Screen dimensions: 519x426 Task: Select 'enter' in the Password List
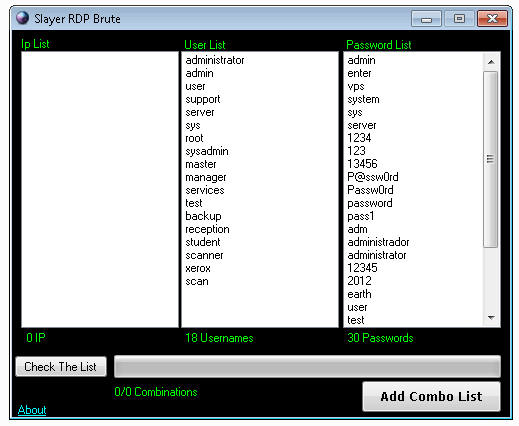pyautogui.click(x=359, y=73)
